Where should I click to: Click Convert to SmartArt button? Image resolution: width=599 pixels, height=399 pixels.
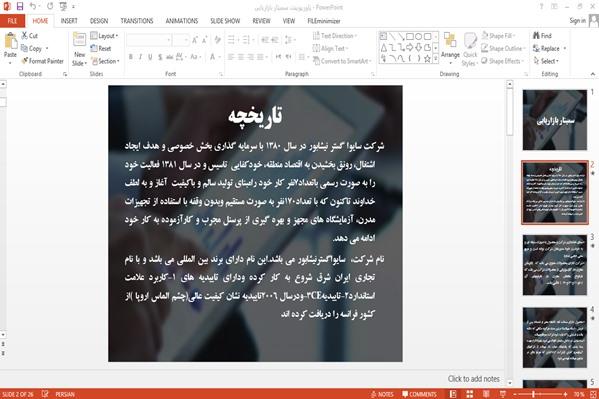tap(342, 61)
